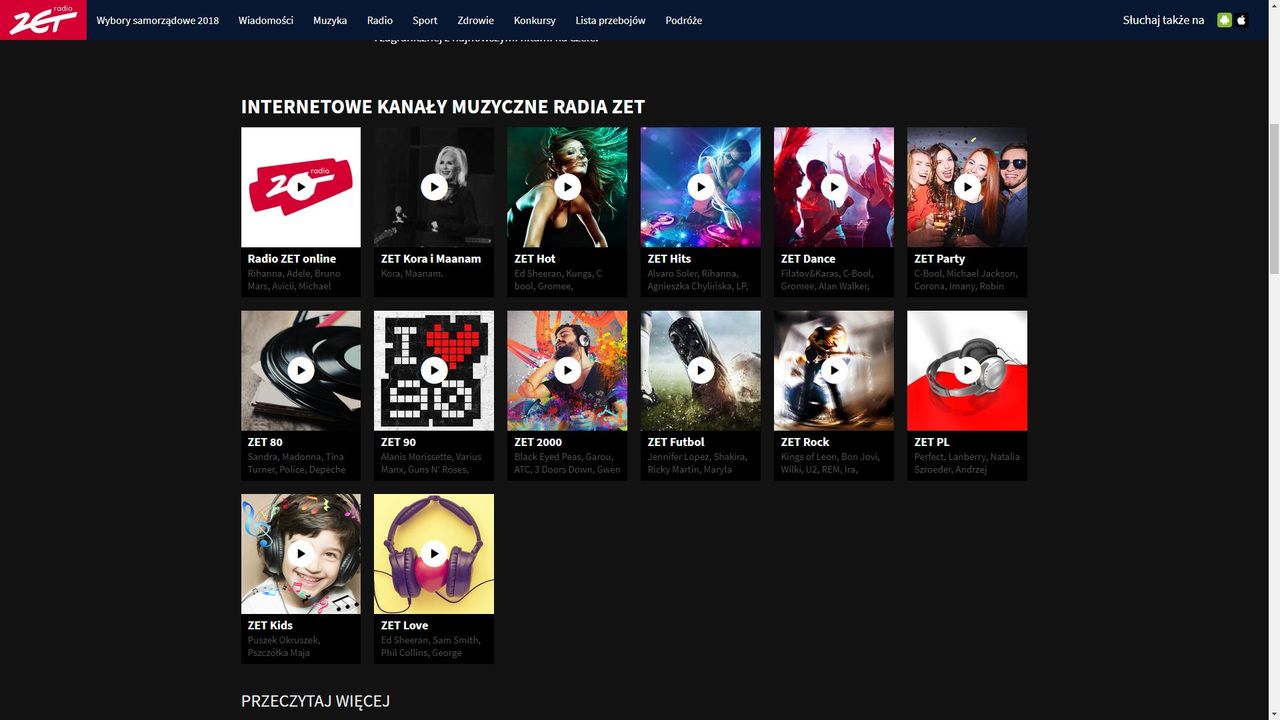Play the ZET PL channel
The image size is (1280, 720).
coord(967,370)
